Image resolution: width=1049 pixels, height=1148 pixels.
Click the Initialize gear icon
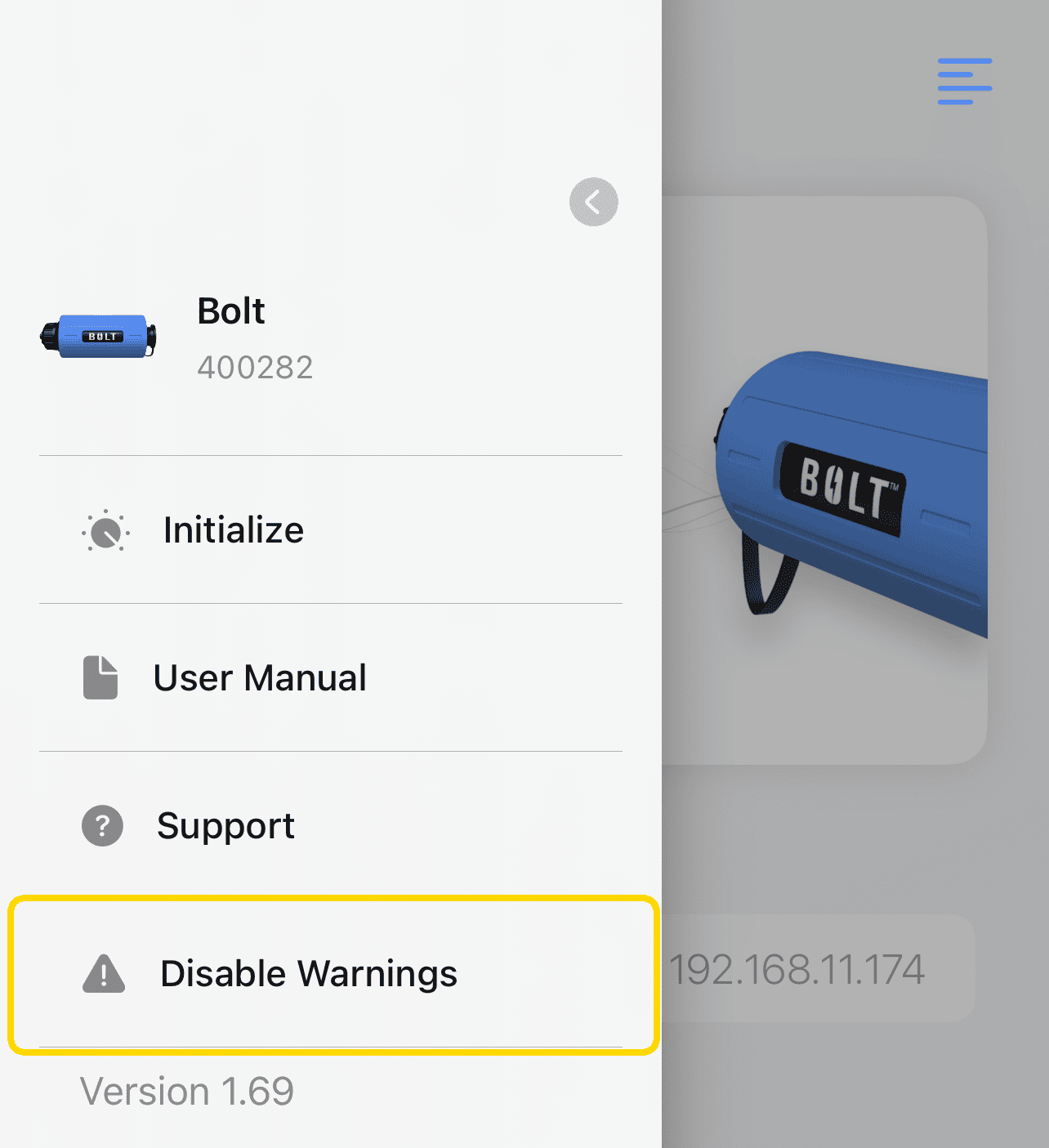(105, 531)
